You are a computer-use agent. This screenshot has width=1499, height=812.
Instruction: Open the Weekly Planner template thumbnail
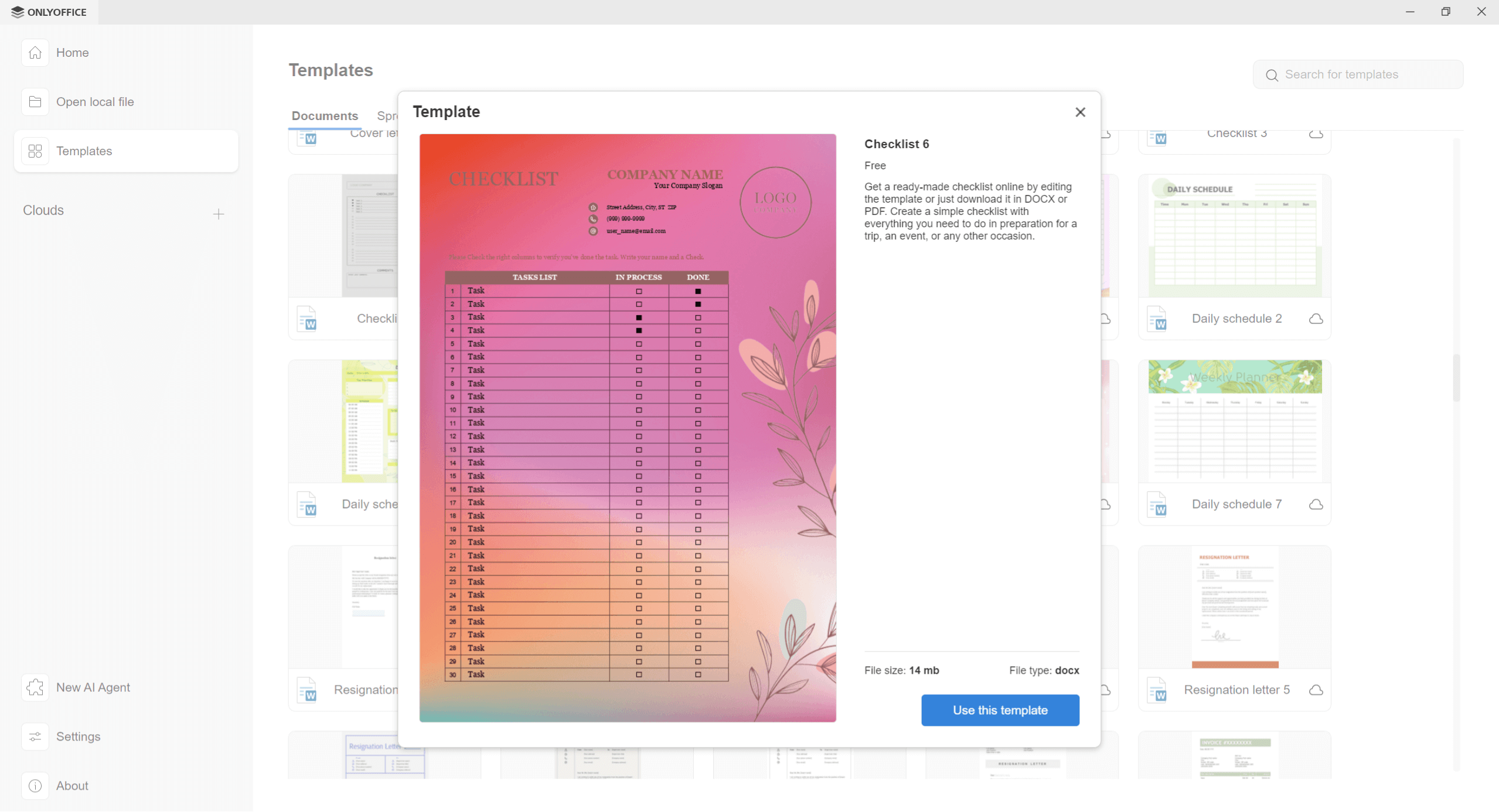pos(1234,421)
